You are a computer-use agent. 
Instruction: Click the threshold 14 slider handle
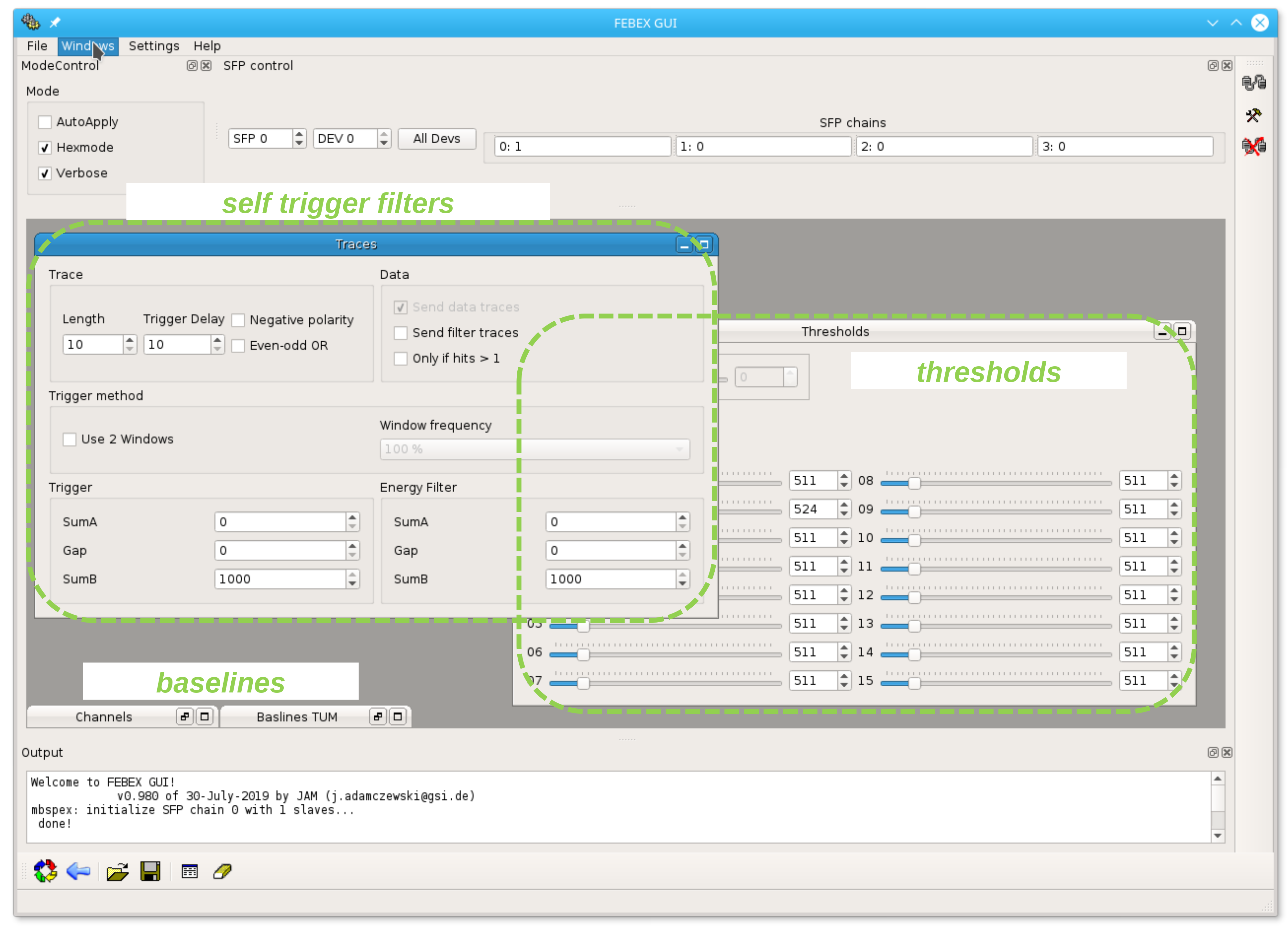coord(914,655)
